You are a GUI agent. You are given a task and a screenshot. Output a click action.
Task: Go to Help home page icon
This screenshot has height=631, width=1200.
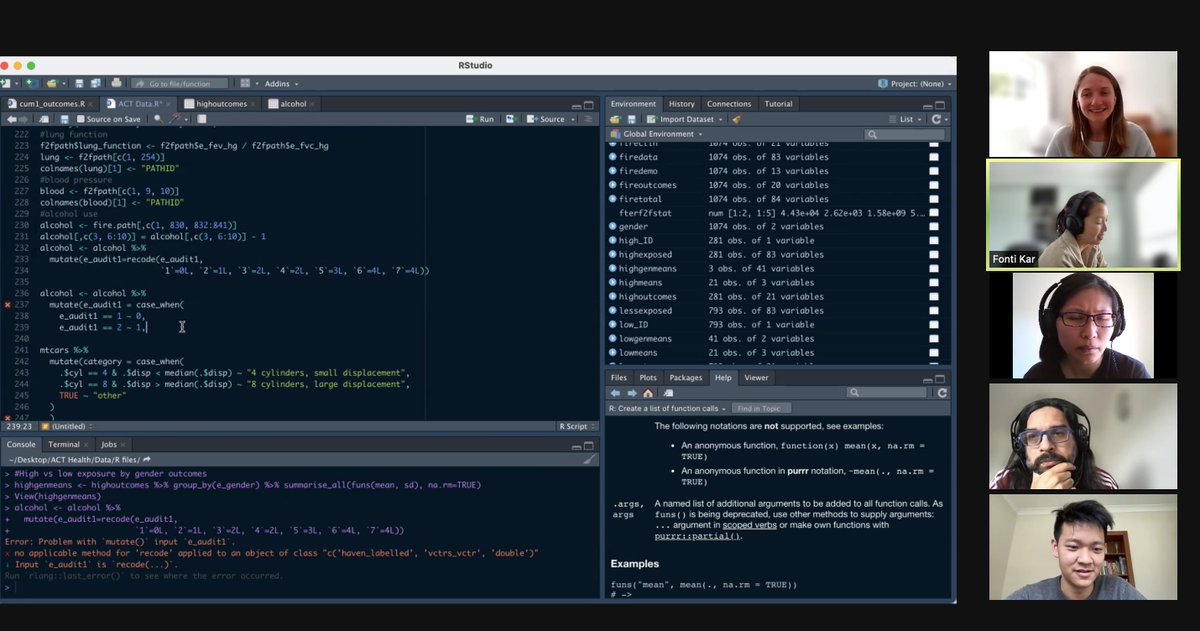coord(648,393)
